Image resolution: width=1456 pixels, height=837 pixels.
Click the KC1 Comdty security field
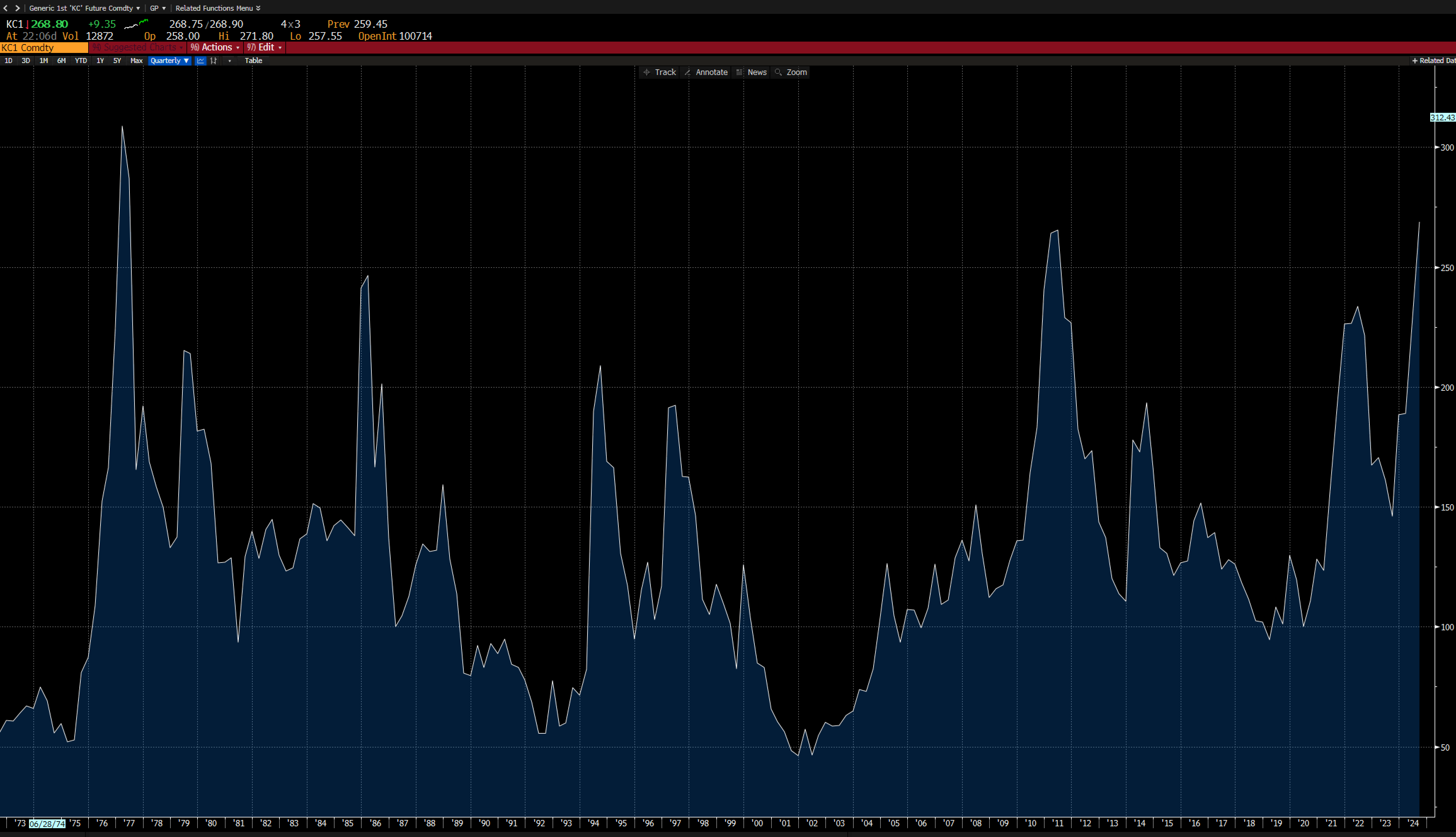[x=44, y=48]
